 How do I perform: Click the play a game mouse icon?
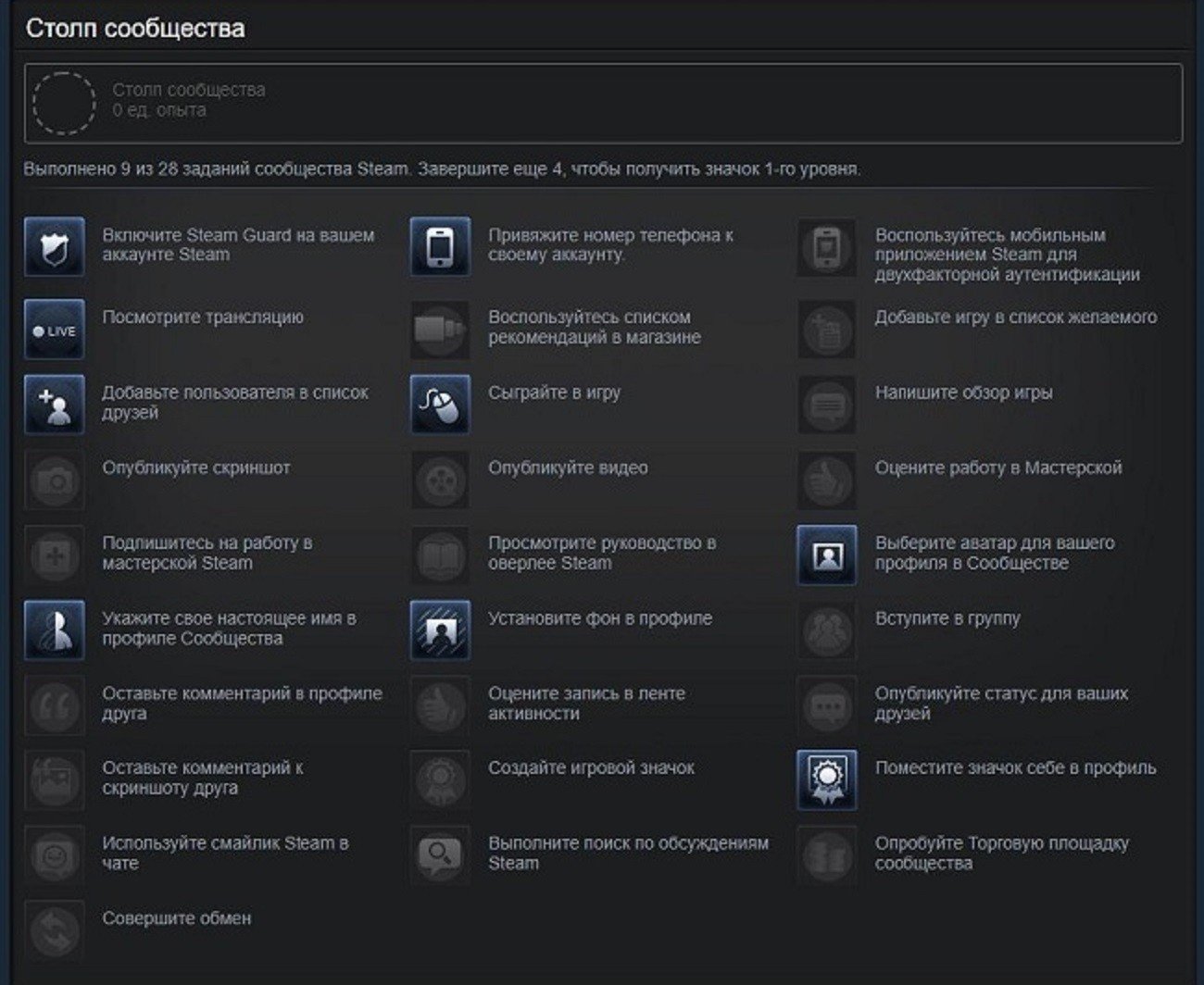(441, 405)
